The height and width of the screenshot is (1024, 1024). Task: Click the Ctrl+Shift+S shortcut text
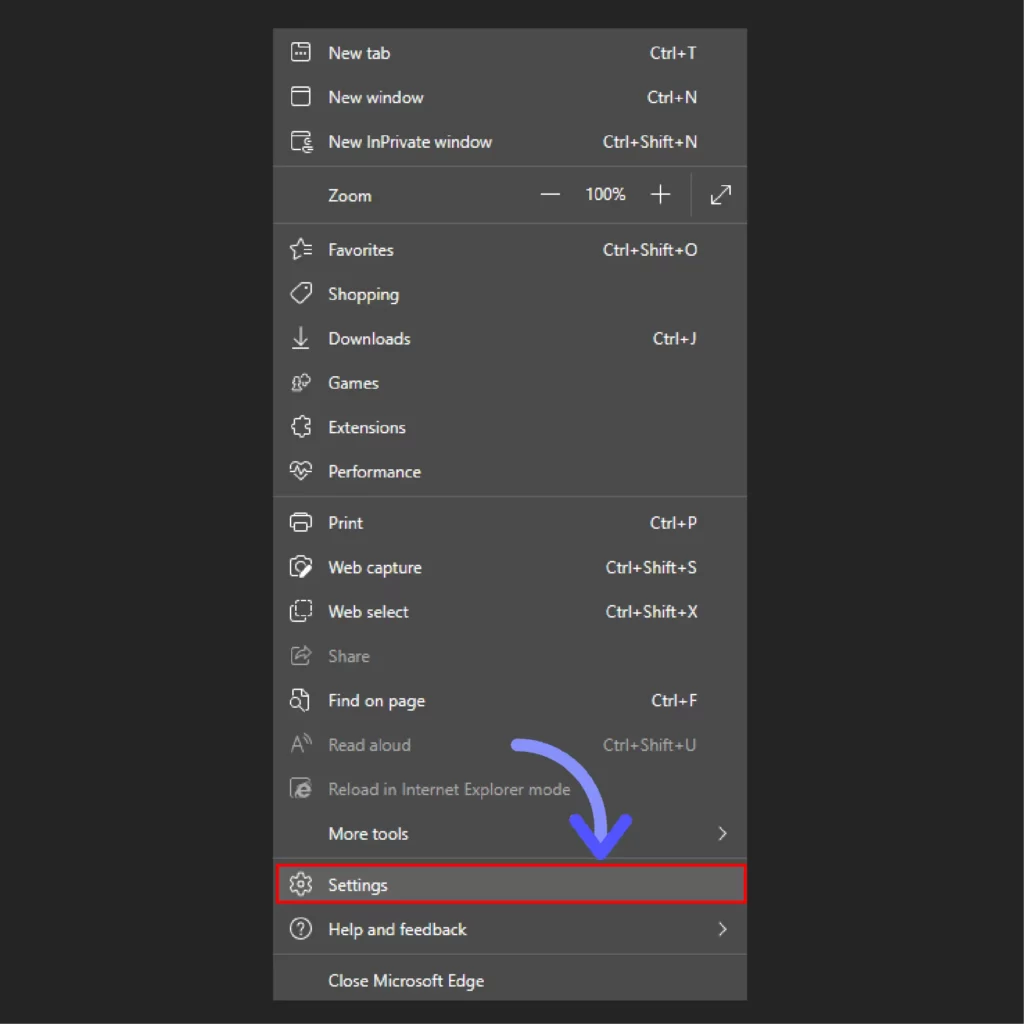tap(650, 568)
